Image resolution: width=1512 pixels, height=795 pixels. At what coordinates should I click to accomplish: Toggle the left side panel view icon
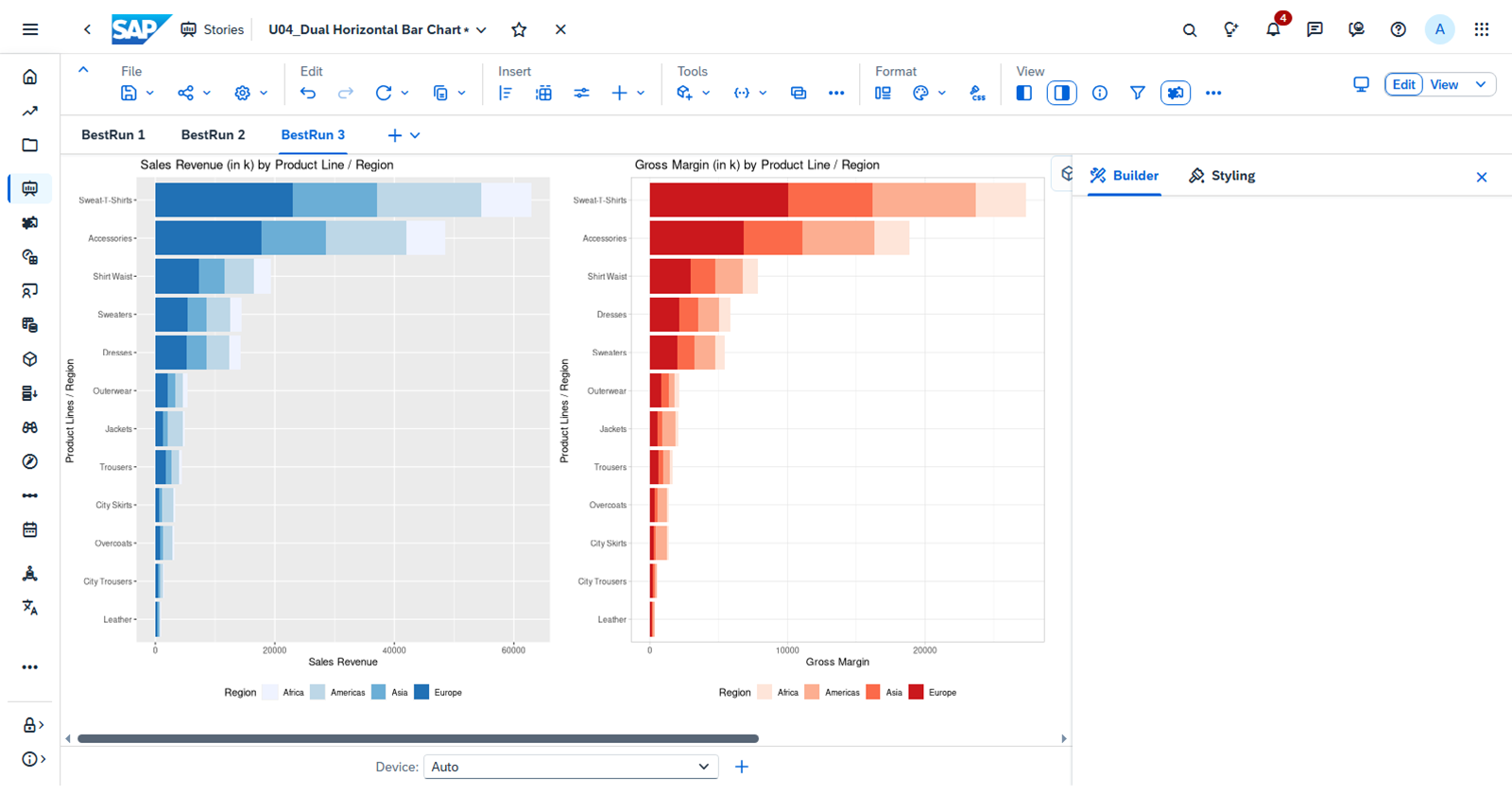click(1023, 93)
